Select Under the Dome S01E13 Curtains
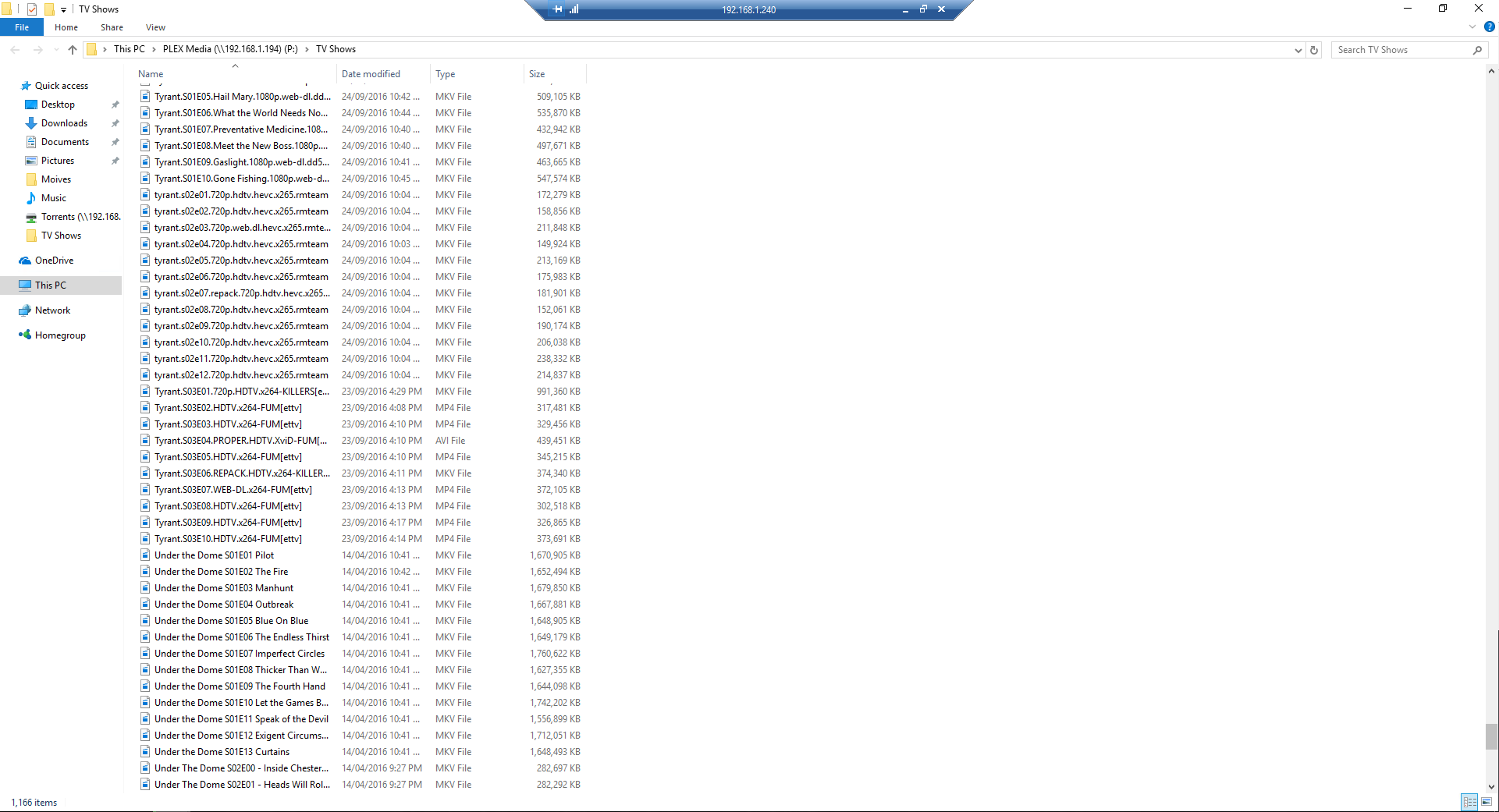Screen dimensions: 1499x812 coord(222,752)
